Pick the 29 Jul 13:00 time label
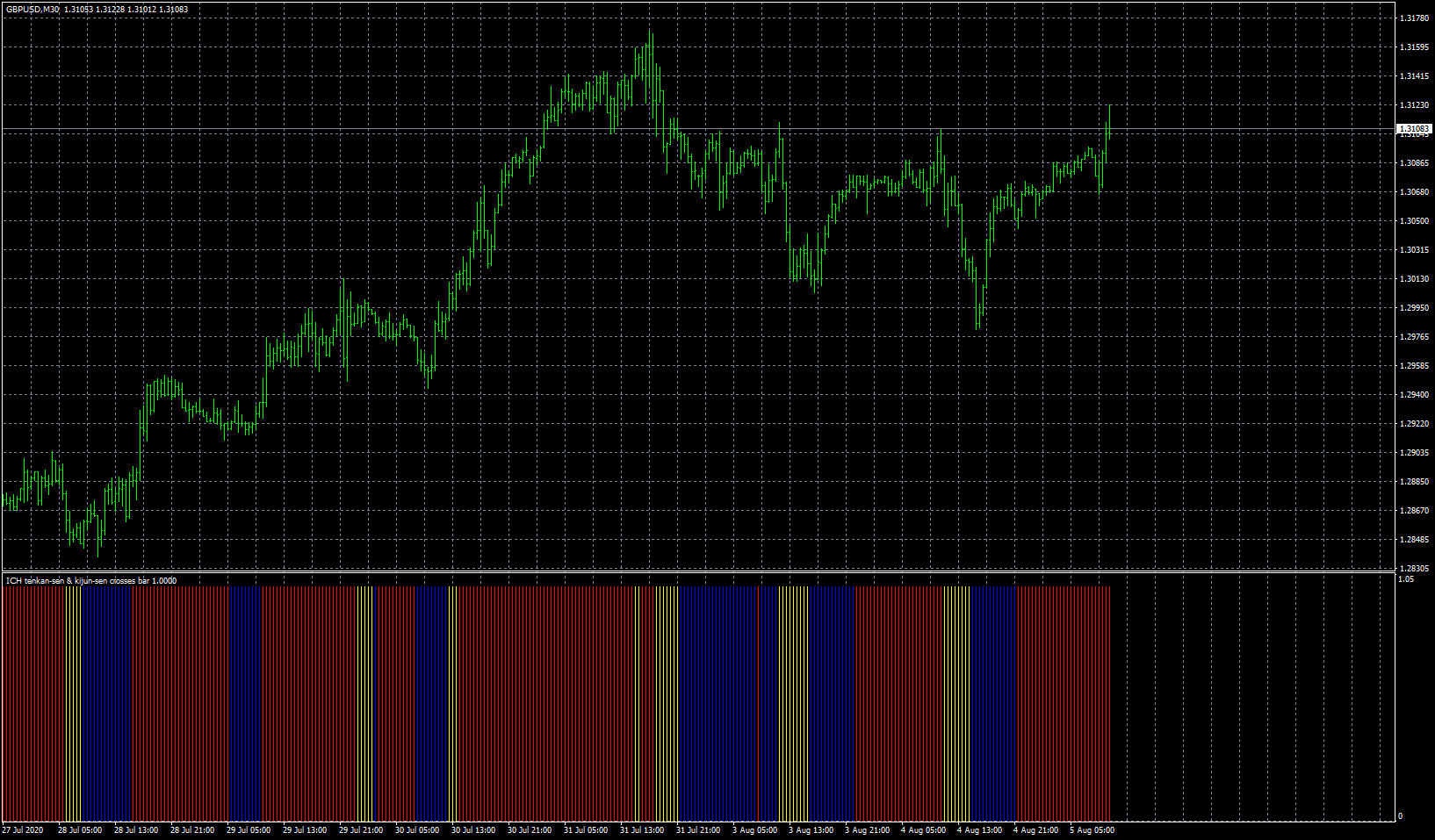Screen dimensions: 1435x840 (x=305, y=830)
